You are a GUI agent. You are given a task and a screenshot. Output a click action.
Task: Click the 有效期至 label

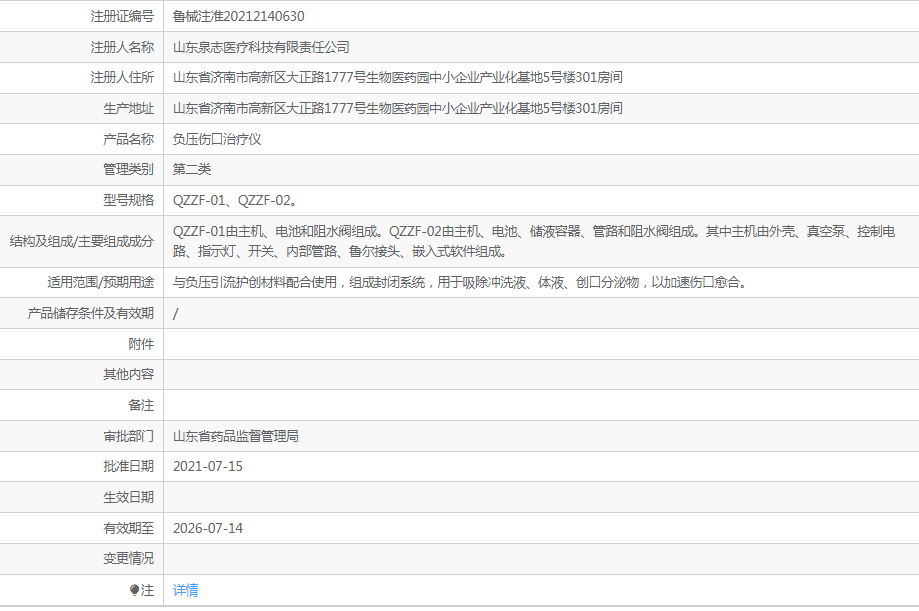(x=128, y=528)
